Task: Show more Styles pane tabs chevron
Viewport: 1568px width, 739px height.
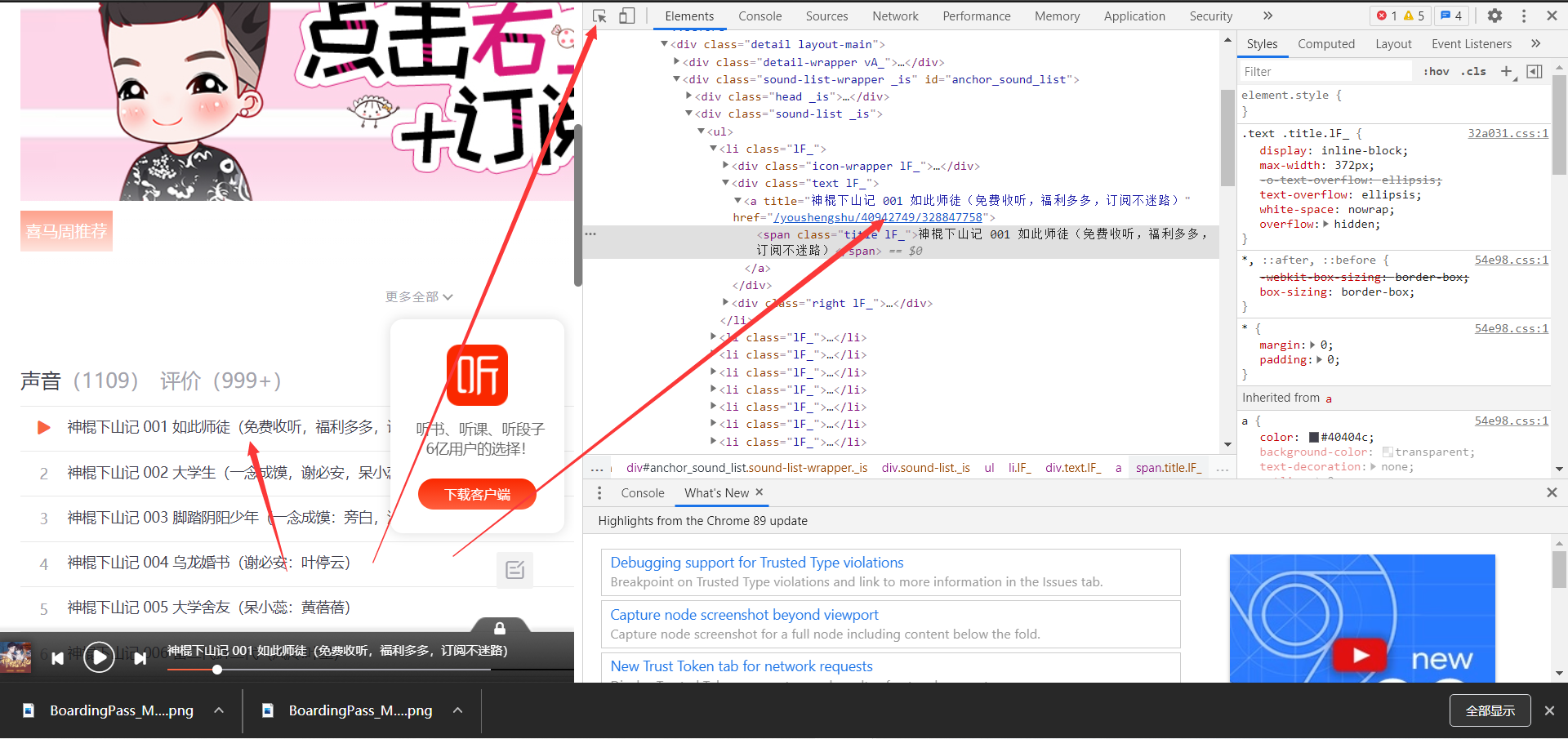Action: pos(1535,43)
